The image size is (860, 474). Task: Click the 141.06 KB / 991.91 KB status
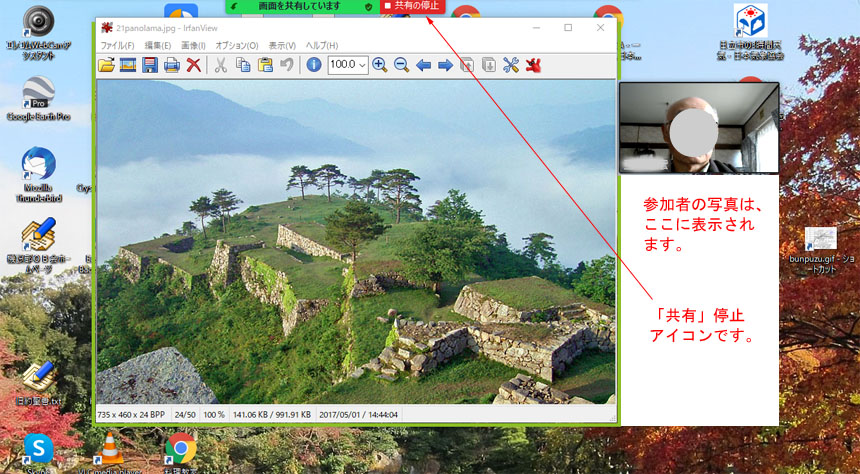tap(272, 415)
